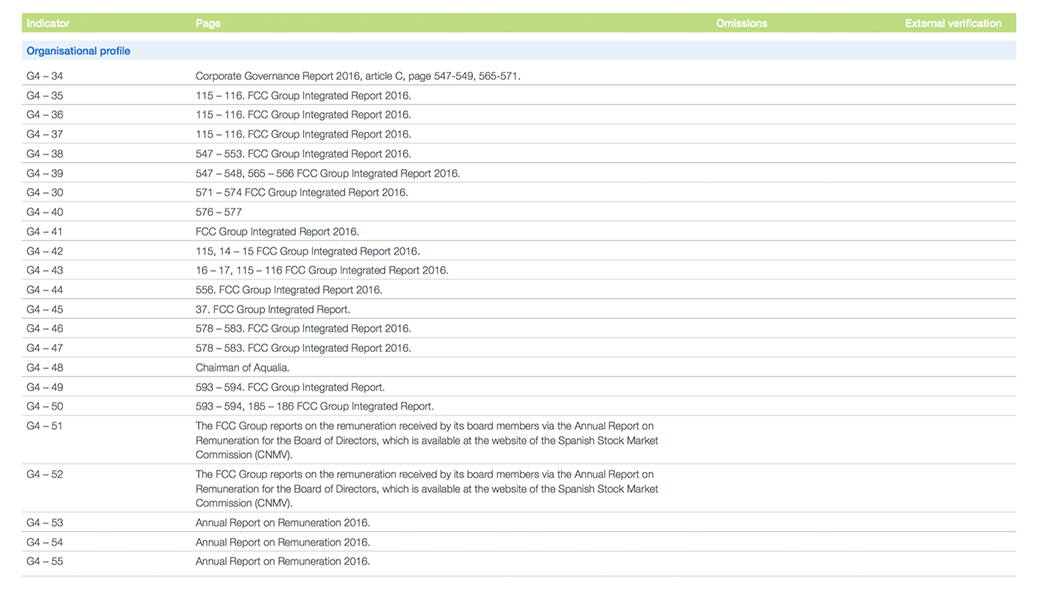Viewport: 1040px width, 603px height.
Task: Select indicator cell G4 – 38
Action: [x=44, y=154]
